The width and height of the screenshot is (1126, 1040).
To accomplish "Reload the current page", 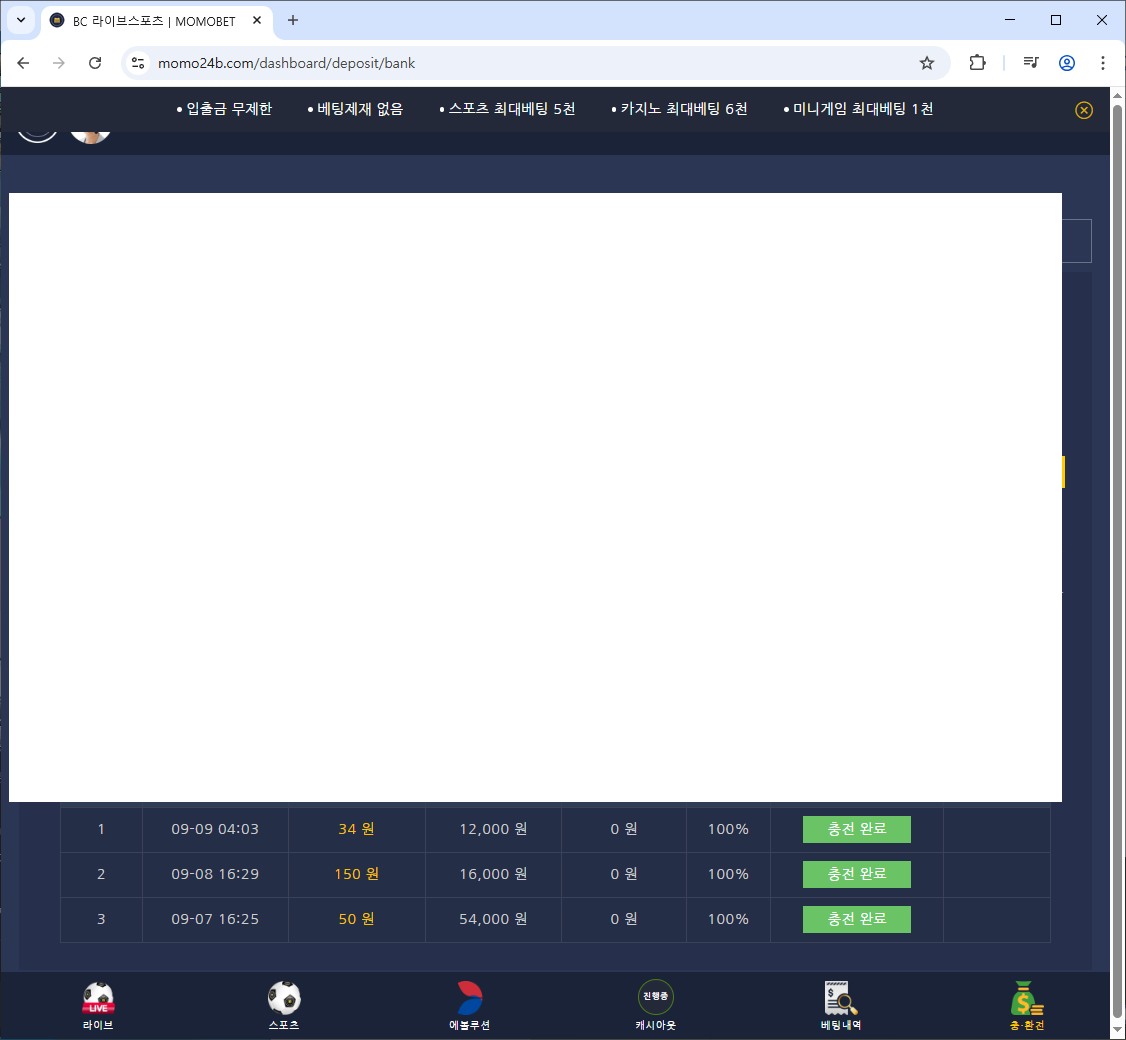I will pyautogui.click(x=95, y=63).
